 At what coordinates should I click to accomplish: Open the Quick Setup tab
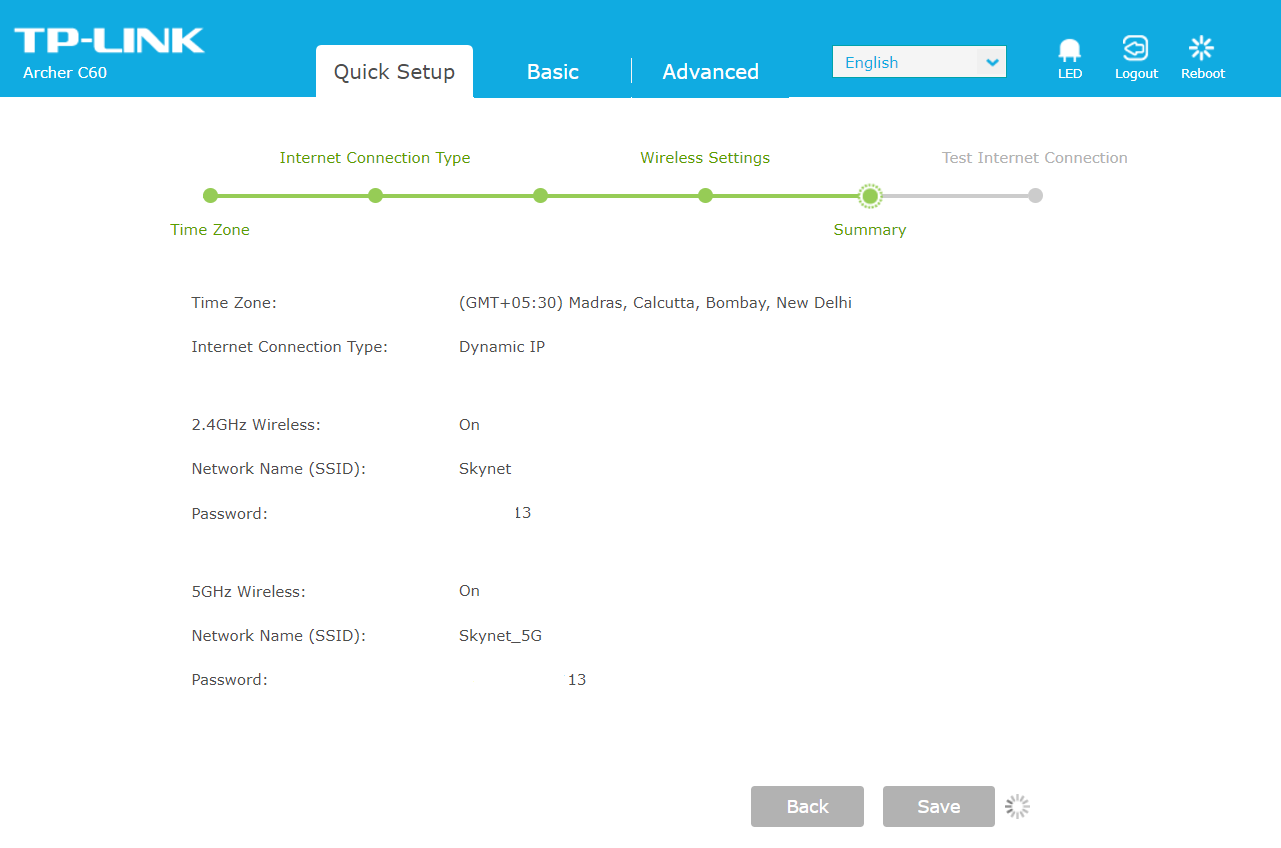(394, 72)
